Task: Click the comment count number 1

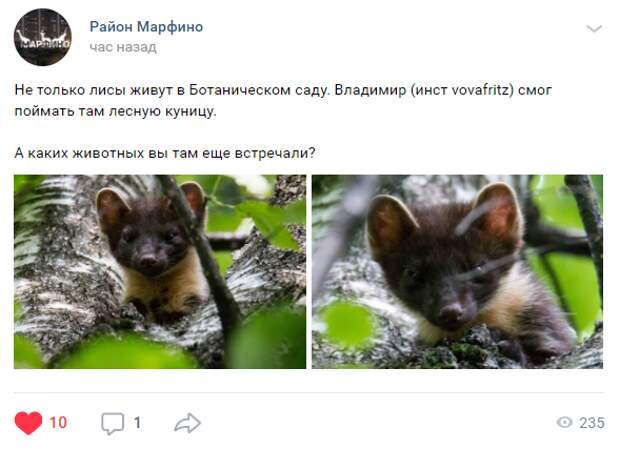Action: 137,423
